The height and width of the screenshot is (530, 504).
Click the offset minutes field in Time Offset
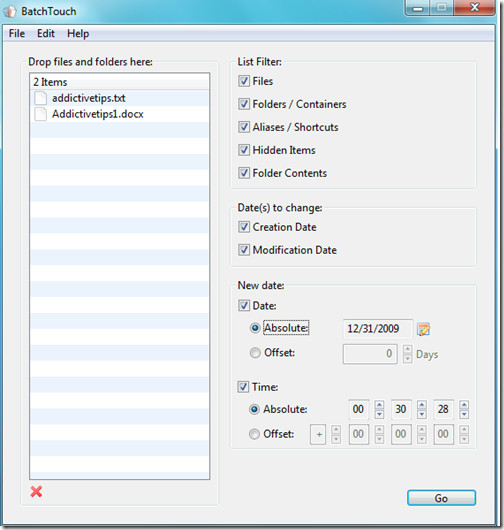[x=401, y=434]
